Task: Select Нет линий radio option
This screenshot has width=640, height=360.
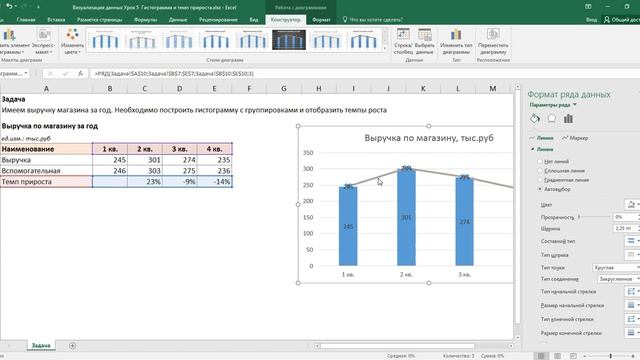Action: pyautogui.click(x=540, y=161)
